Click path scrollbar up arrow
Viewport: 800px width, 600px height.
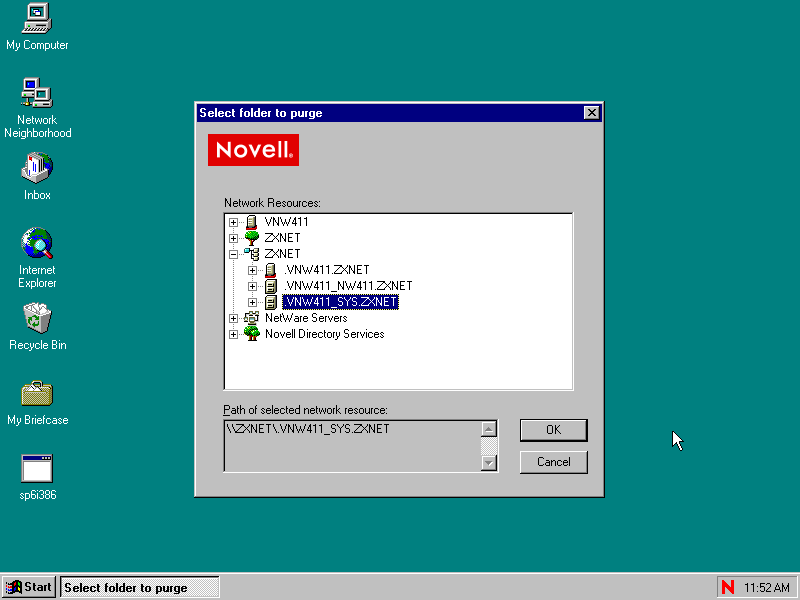[489, 429]
